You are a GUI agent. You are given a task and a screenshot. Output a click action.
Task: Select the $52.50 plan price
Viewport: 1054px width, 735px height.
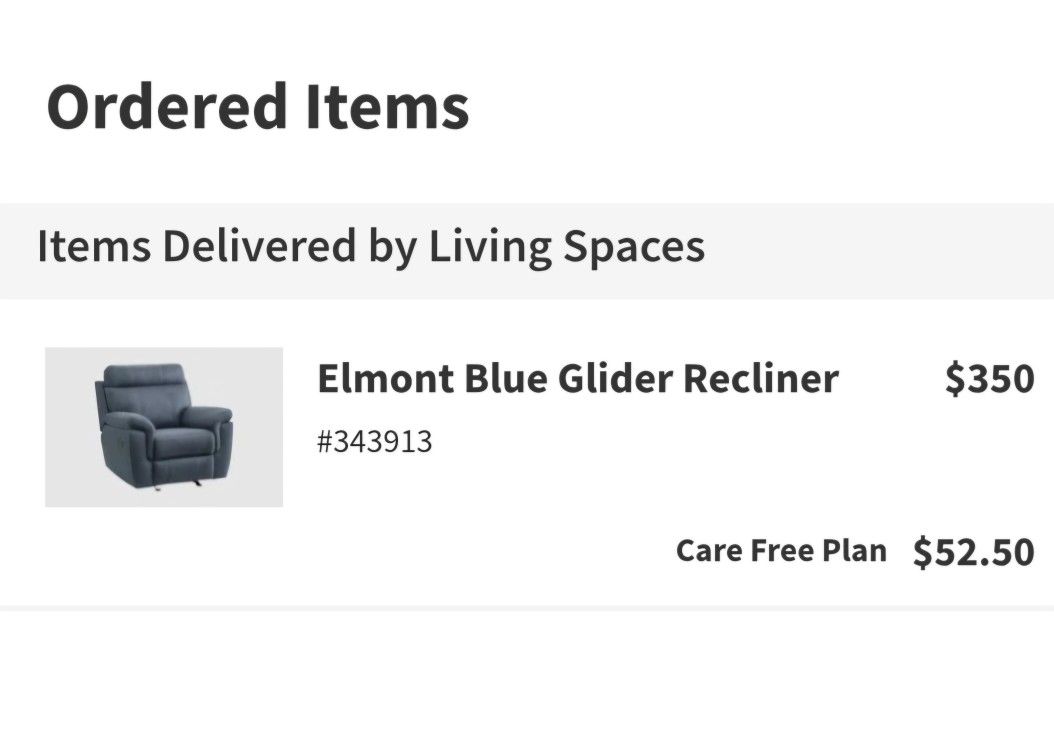pyautogui.click(x=973, y=552)
